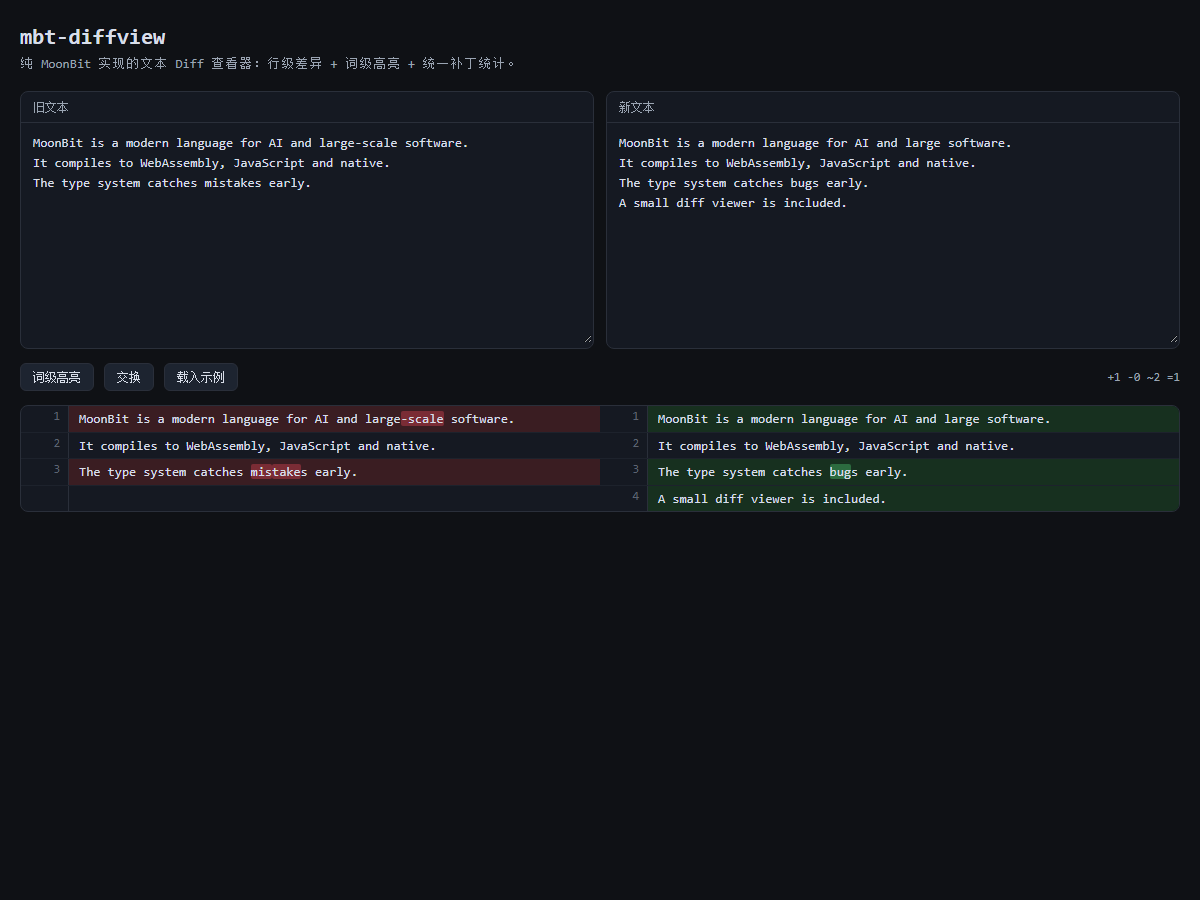Click the mbt-diffview page title
The width and height of the screenshot is (1200, 900).
(x=92, y=37)
